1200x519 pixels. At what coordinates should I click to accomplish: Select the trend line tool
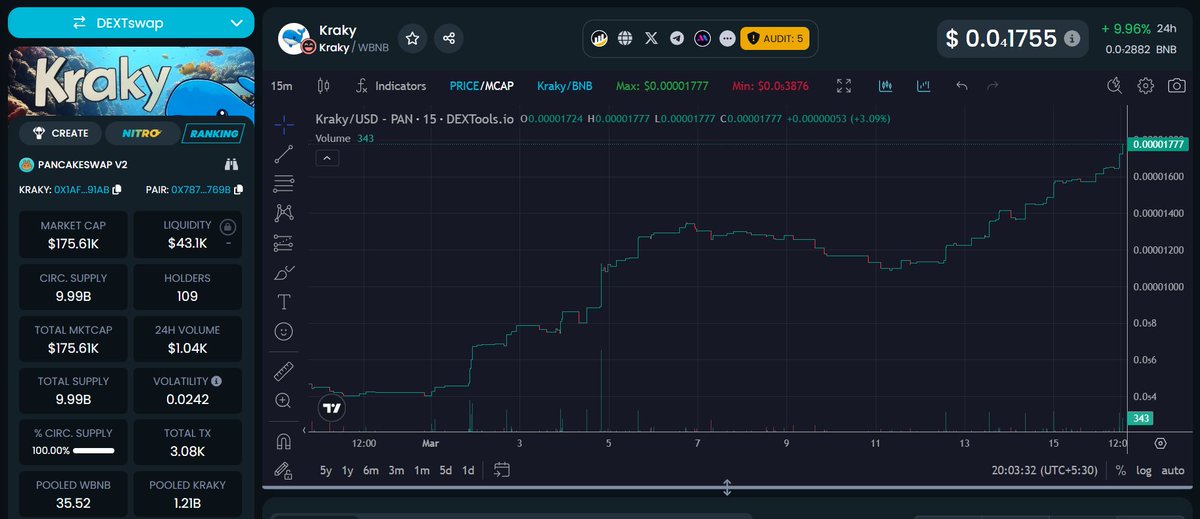[x=284, y=154]
